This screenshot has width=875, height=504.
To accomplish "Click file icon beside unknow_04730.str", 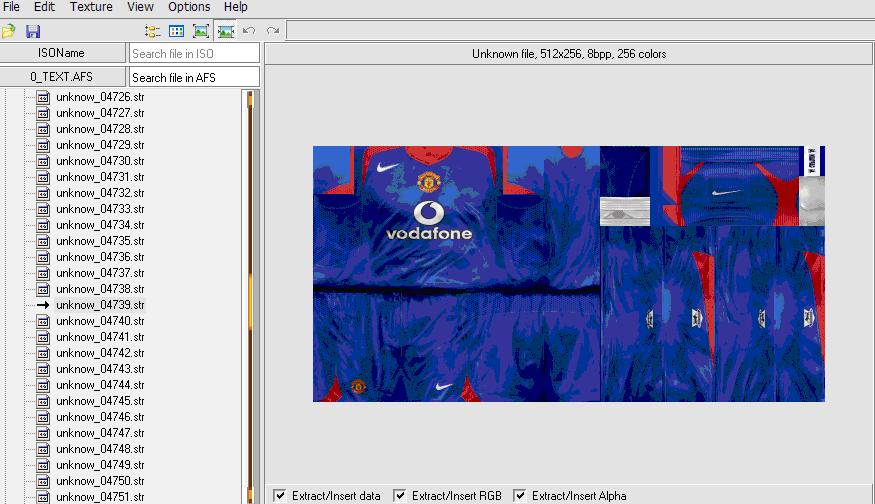I will point(43,161).
